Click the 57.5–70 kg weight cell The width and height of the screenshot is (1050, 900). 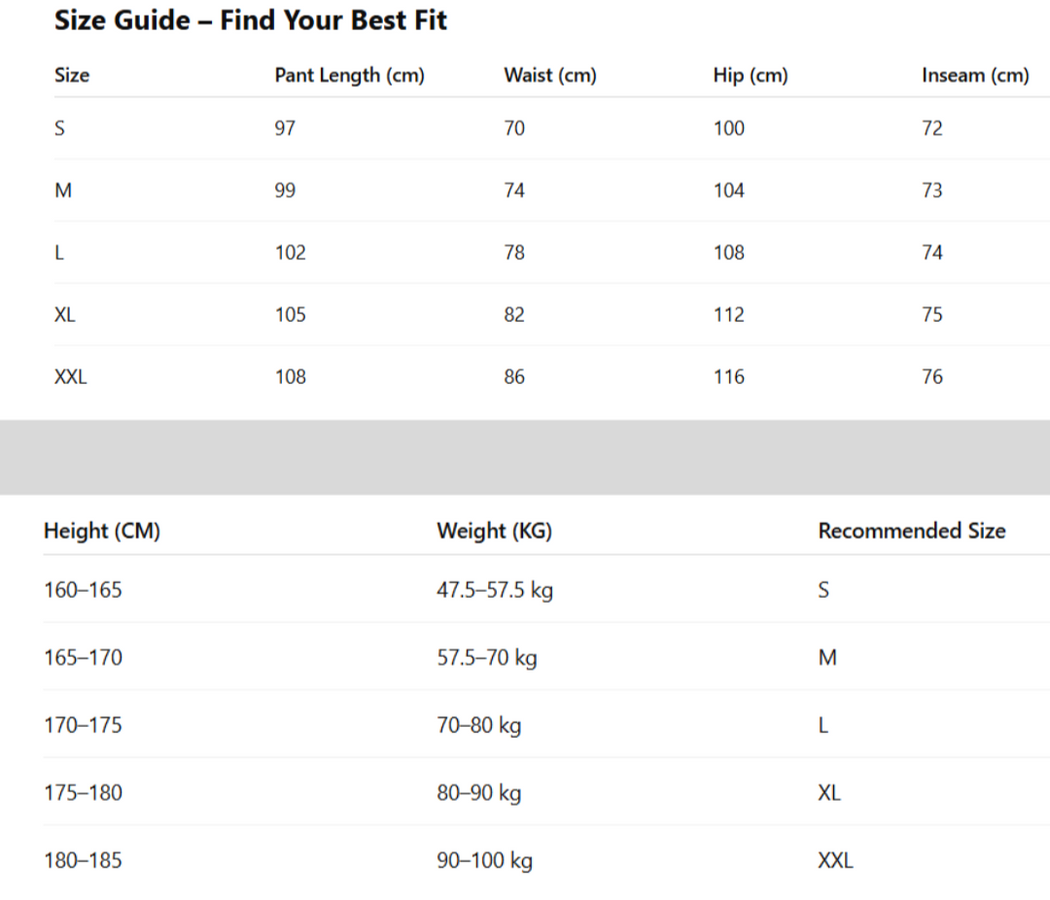[487, 658]
